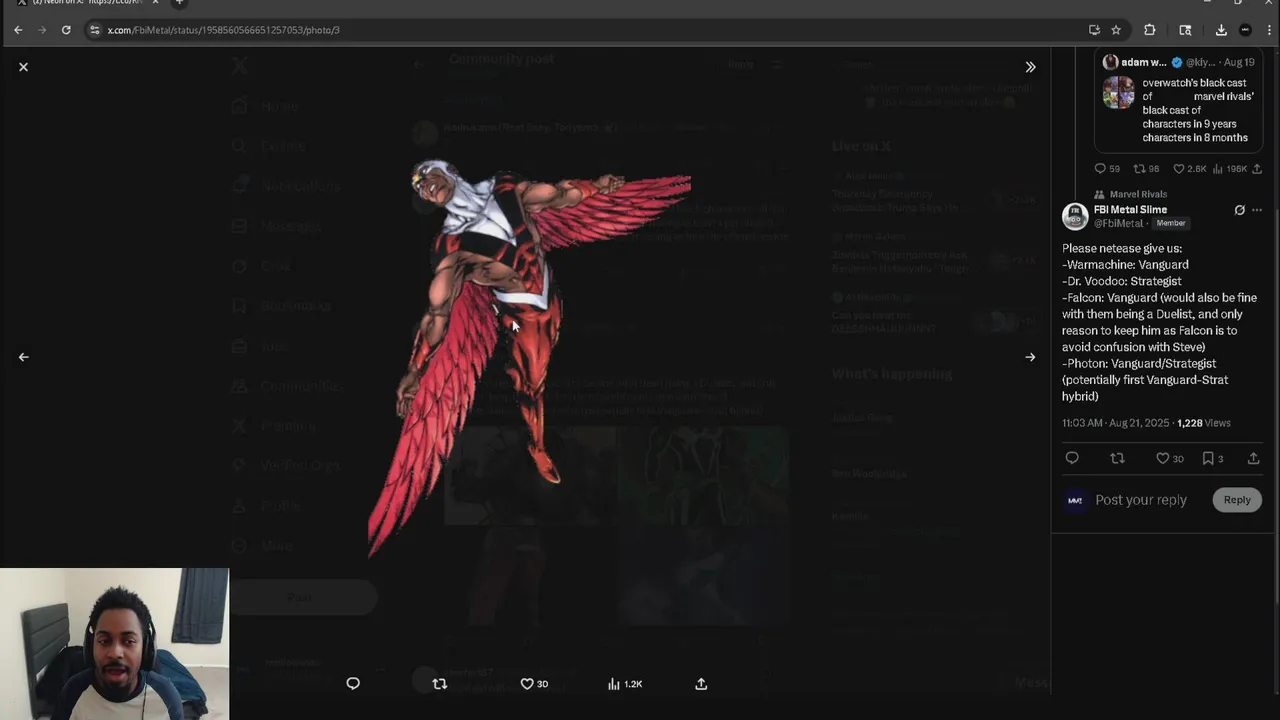Open the reply icon under FBI Metal Slime's post
Image resolution: width=1280 pixels, height=720 pixels.
tap(1072, 458)
